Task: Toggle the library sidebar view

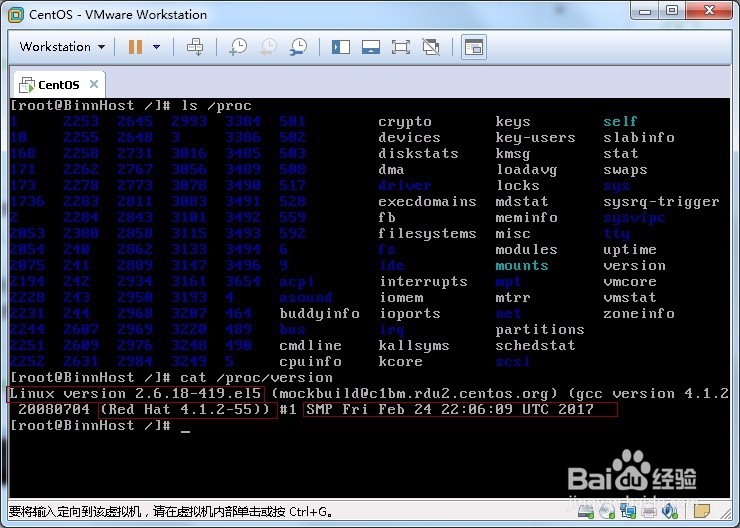Action: pos(341,47)
